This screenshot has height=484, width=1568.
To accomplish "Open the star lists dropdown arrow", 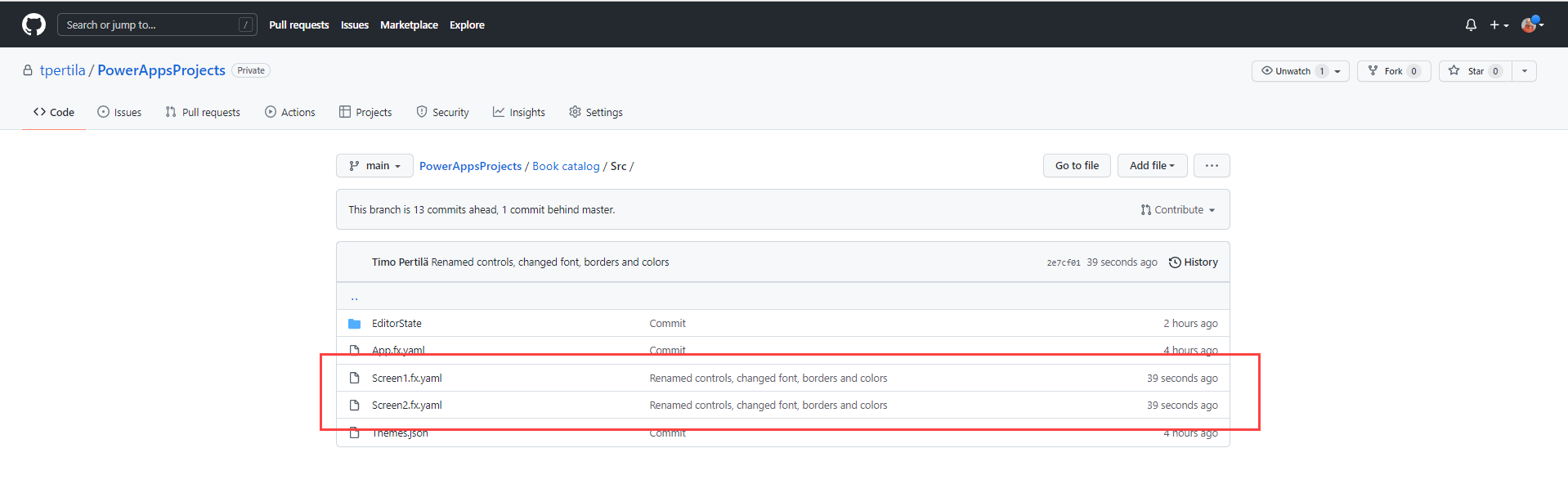I will click(x=1524, y=71).
